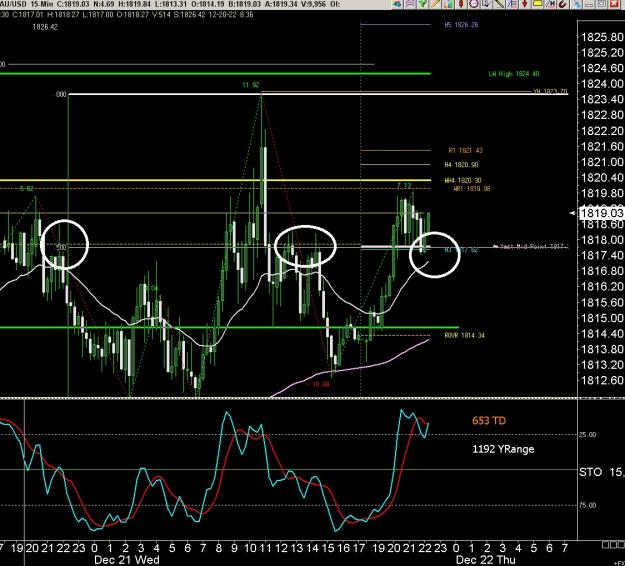Click the H4 1820.90 level label
The width and height of the screenshot is (625, 566).
point(461,165)
